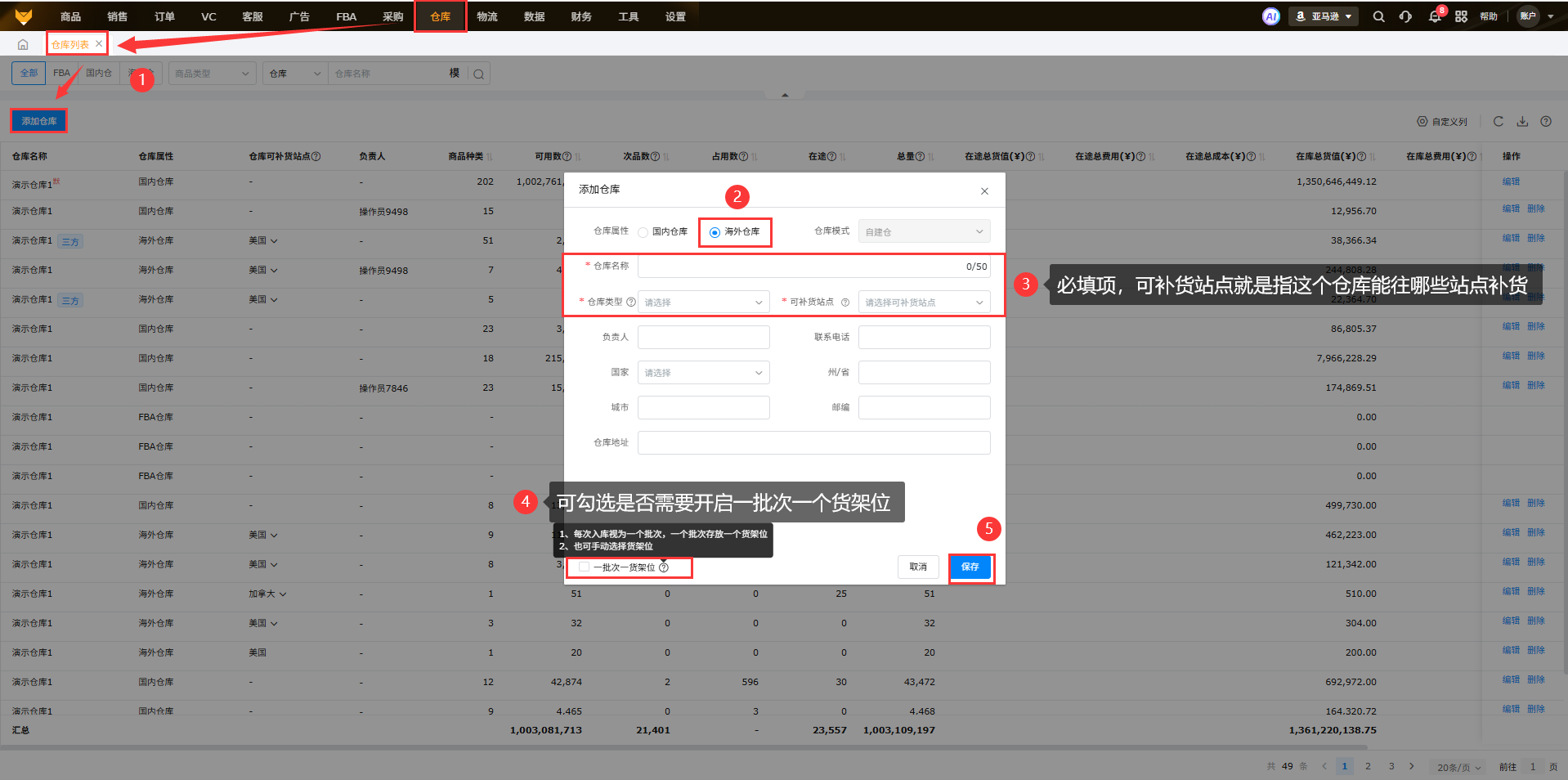Open the customer service headset icon

[1405, 16]
